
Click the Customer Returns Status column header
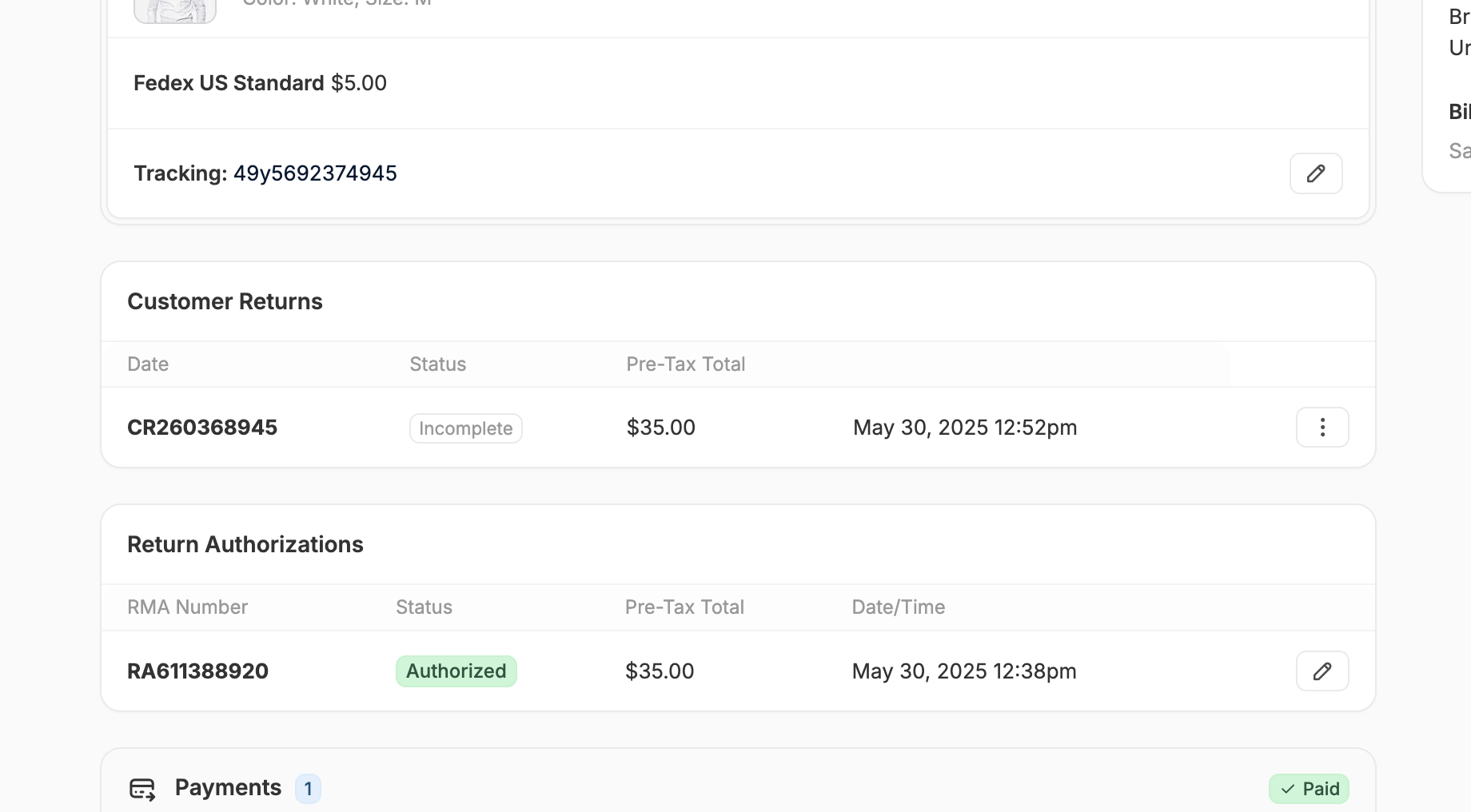point(437,364)
